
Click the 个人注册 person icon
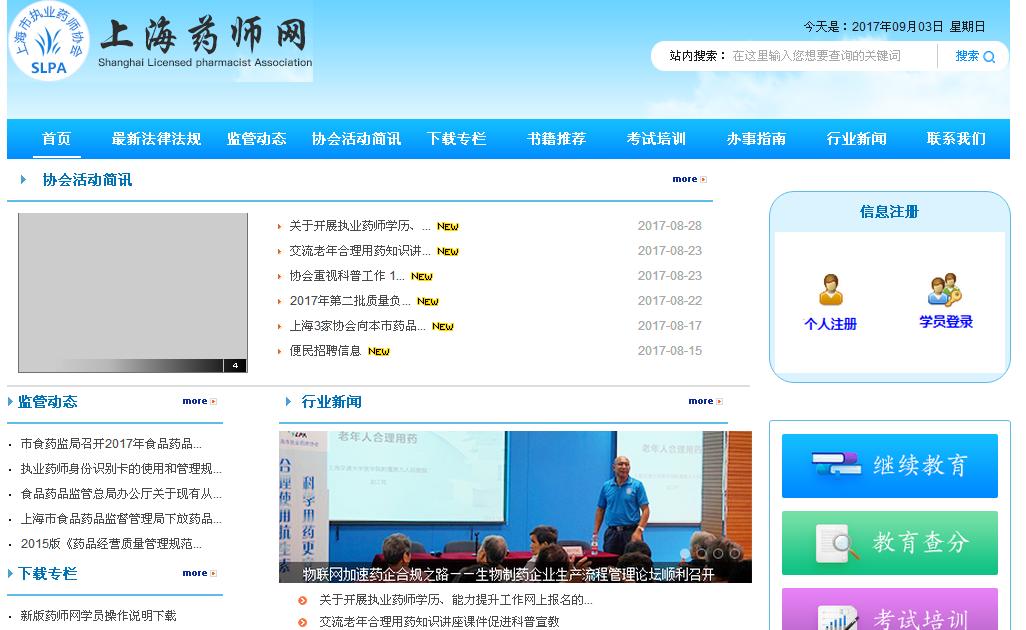point(830,290)
